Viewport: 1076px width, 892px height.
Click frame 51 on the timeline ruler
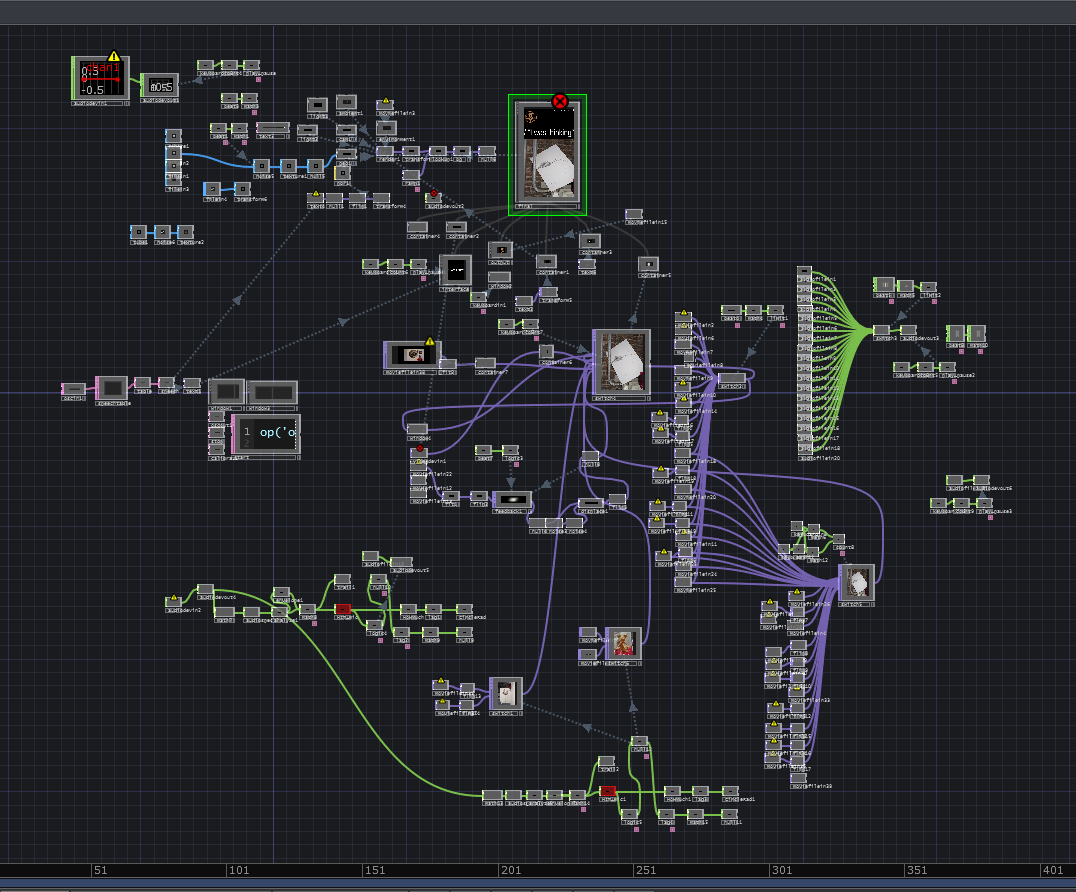click(x=99, y=871)
